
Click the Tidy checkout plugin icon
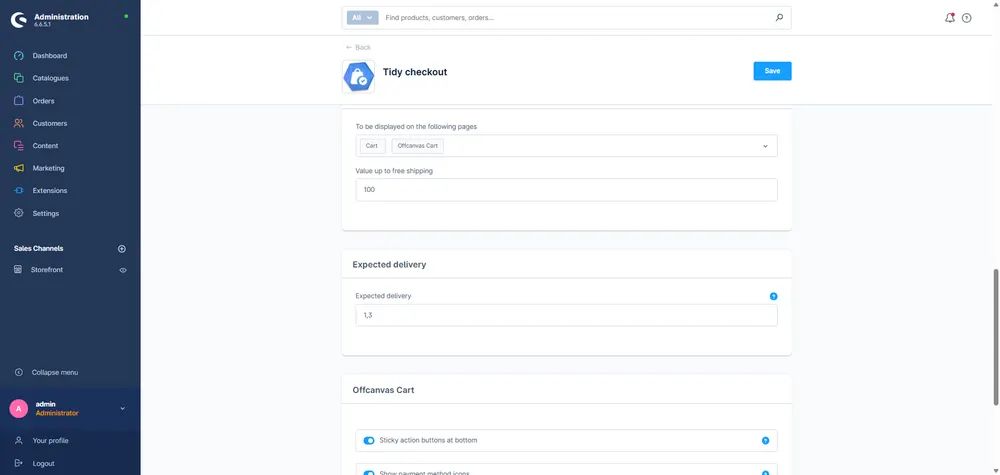pos(358,77)
